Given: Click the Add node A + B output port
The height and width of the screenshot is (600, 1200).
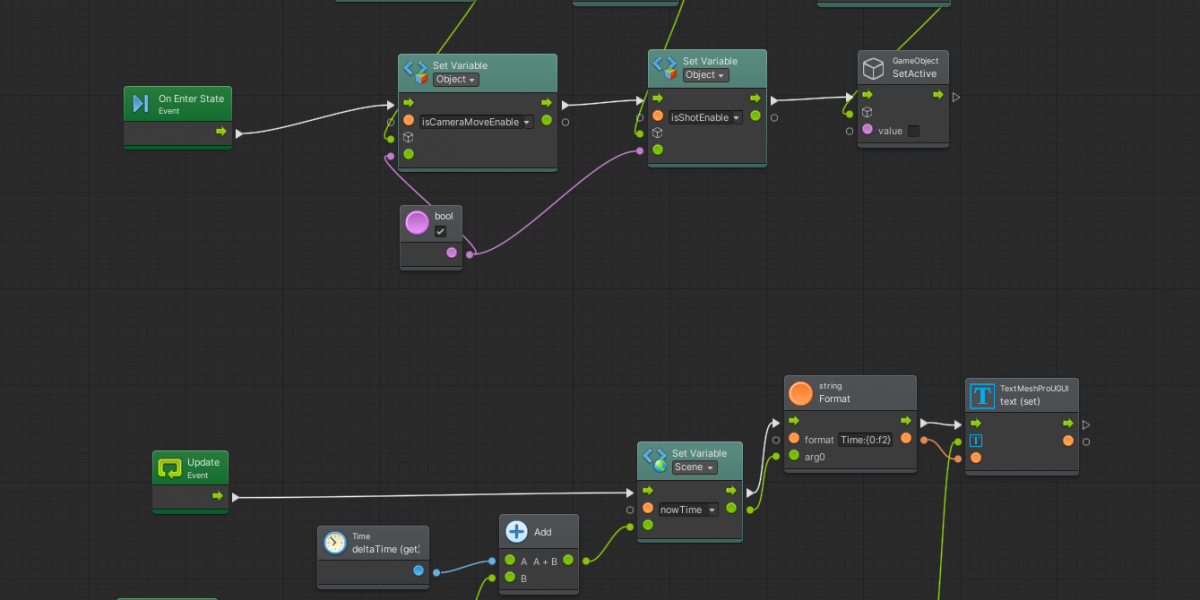Looking at the screenshot, I should click(568, 561).
